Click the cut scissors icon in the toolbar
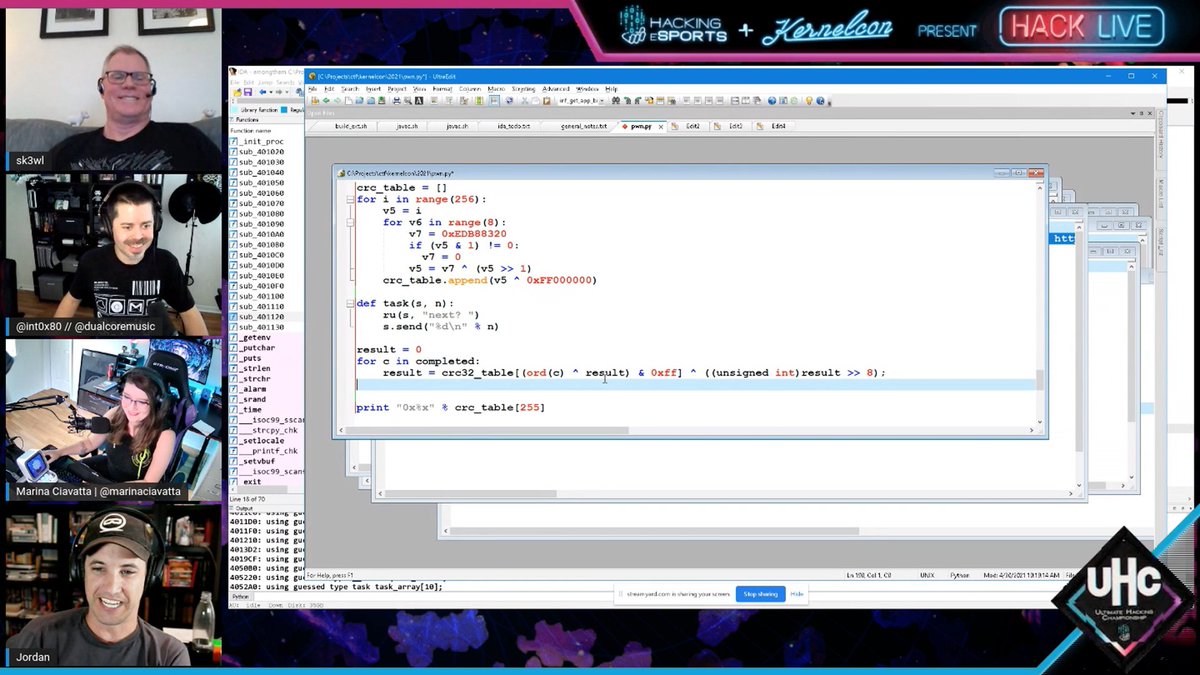Viewport: 1200px width, 675px height. click(524, 100)
